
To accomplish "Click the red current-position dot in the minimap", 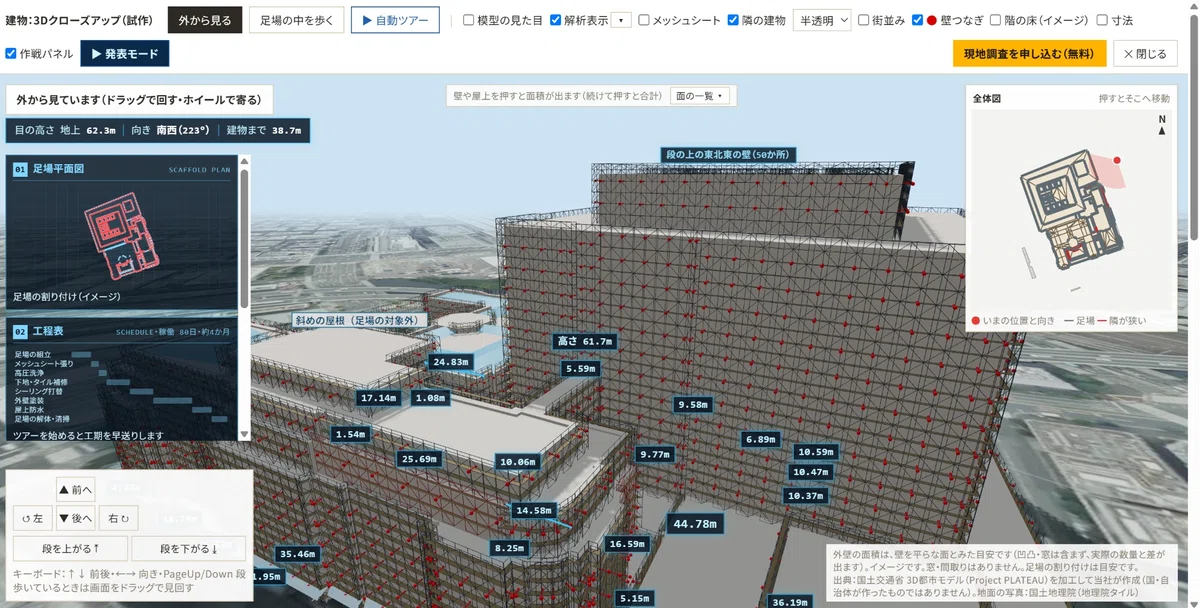I will pyautogui.click(x=1117, y=160).
